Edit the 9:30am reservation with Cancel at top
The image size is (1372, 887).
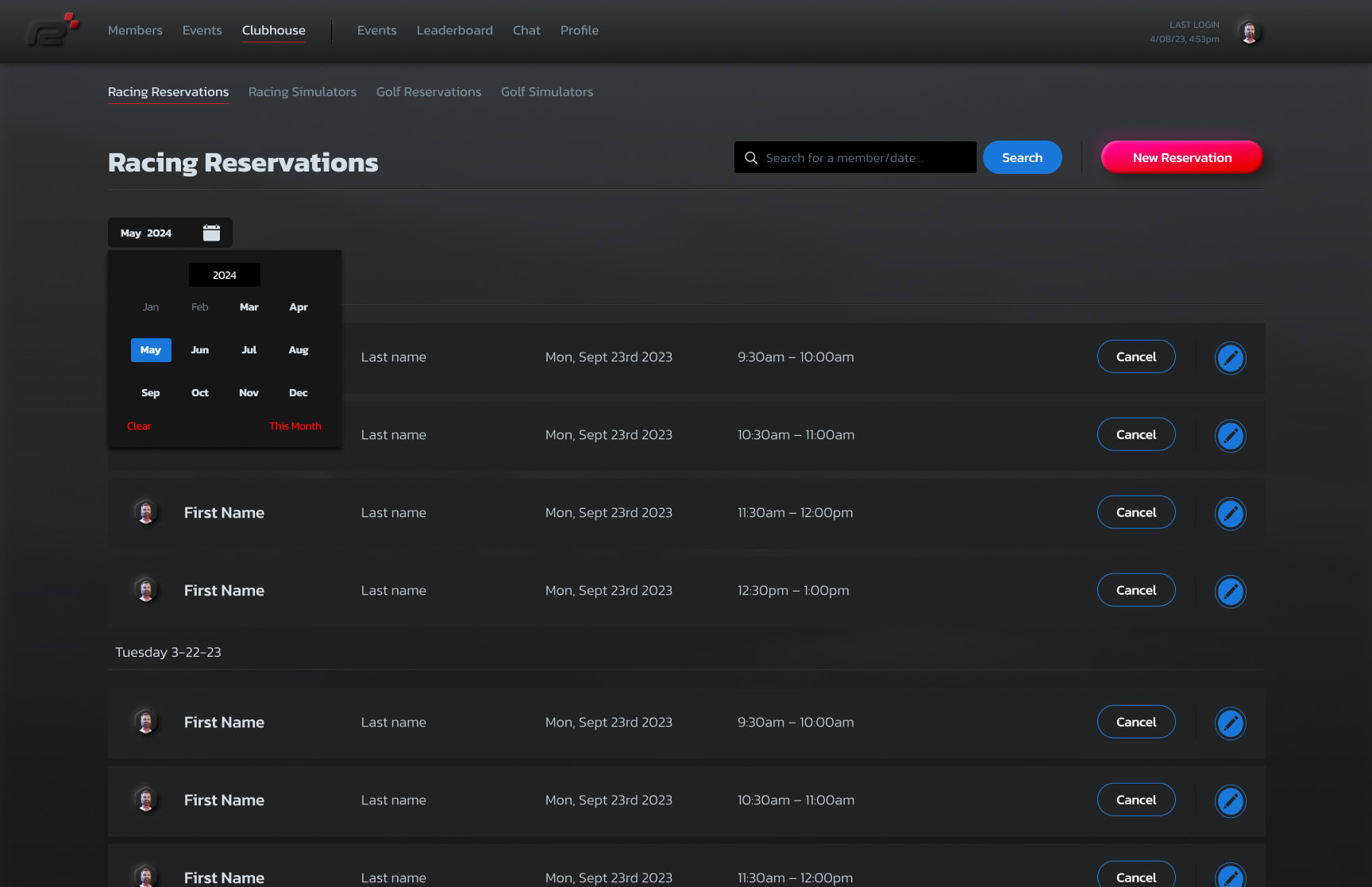pyautogui.click(x=1231, y=357)
